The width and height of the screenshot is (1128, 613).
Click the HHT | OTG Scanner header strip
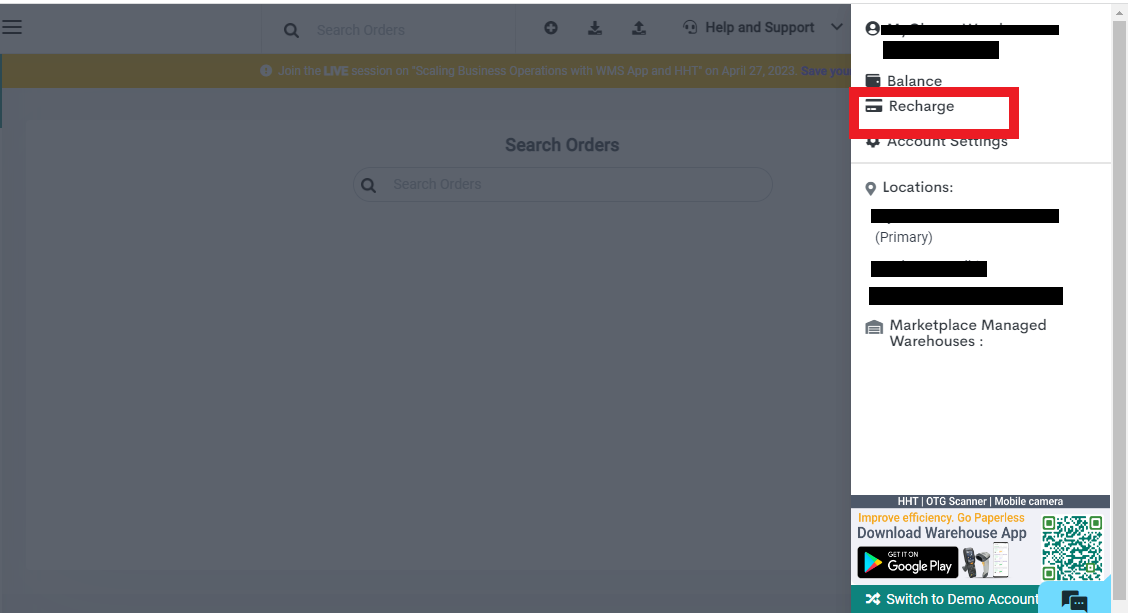pyautogui.click(x=980, y=501)
